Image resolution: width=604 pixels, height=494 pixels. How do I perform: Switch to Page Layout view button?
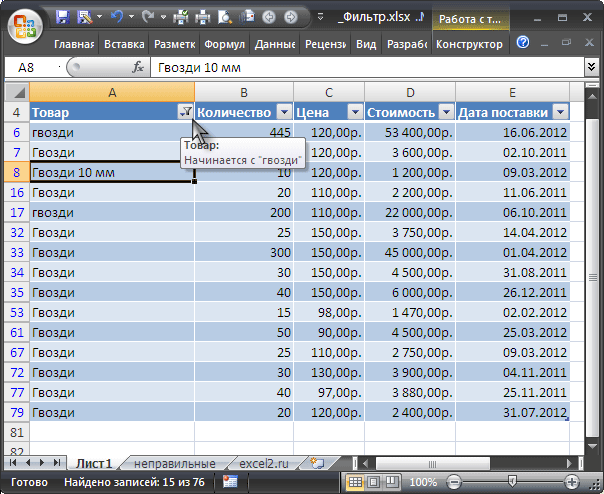[373, 482]
